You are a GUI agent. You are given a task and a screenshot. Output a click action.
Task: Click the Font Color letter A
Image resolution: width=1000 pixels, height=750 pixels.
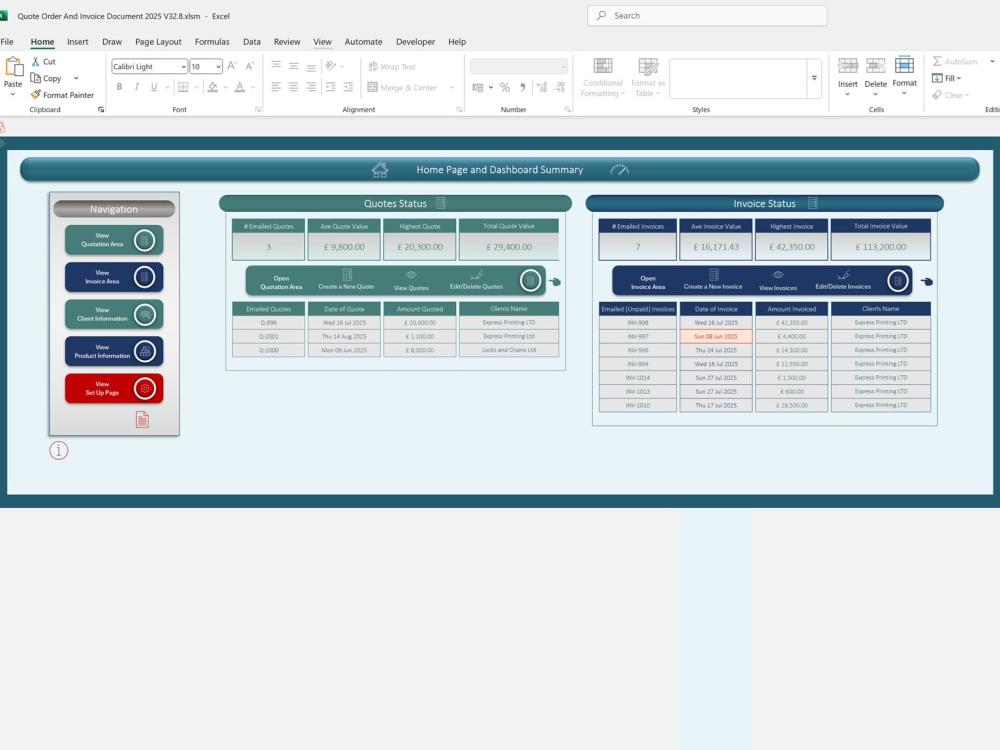pos(240,87)
